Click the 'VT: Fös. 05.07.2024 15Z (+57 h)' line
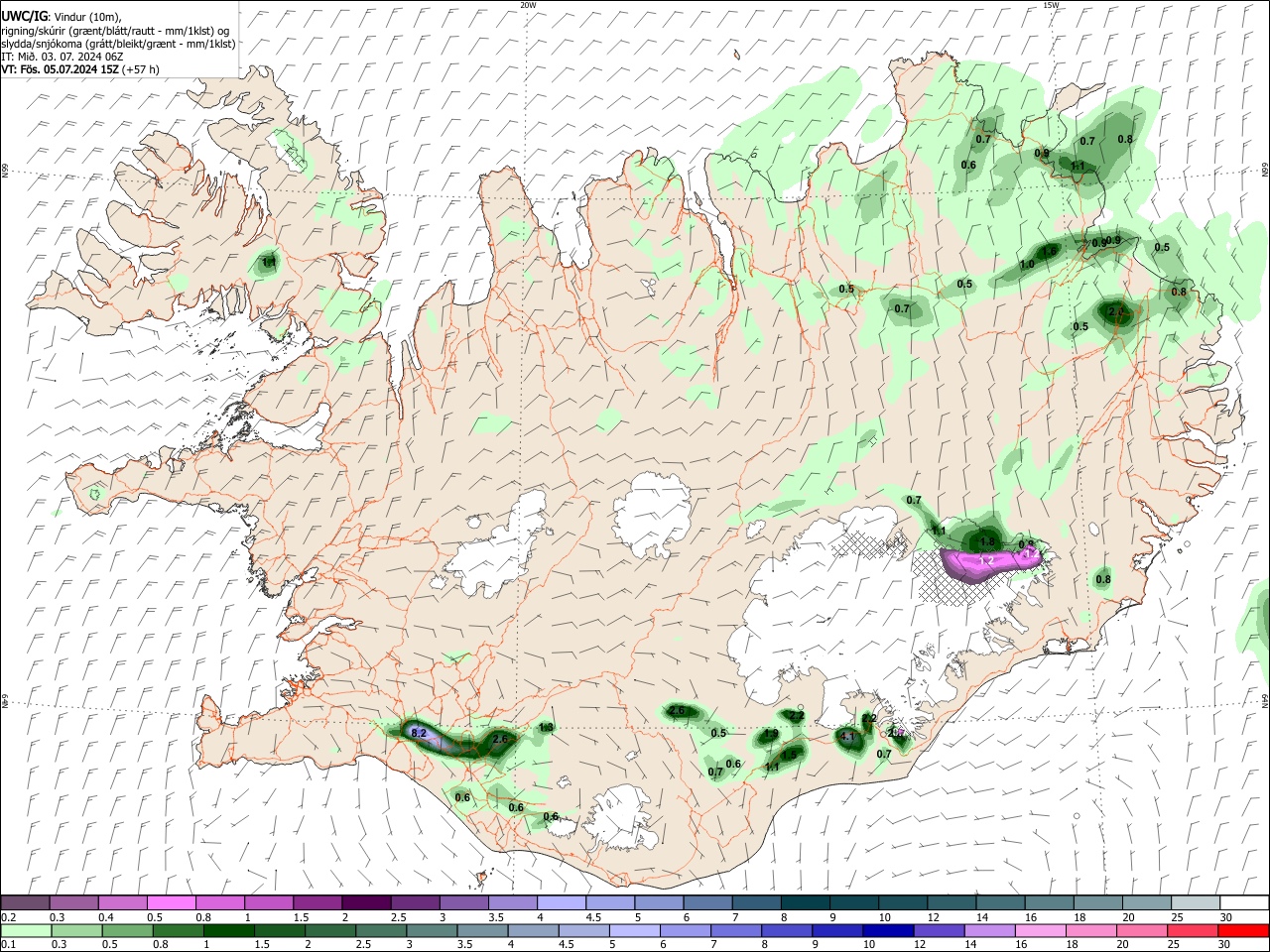The width and height of the screenshot is (1270, 952). pos(80,69)
